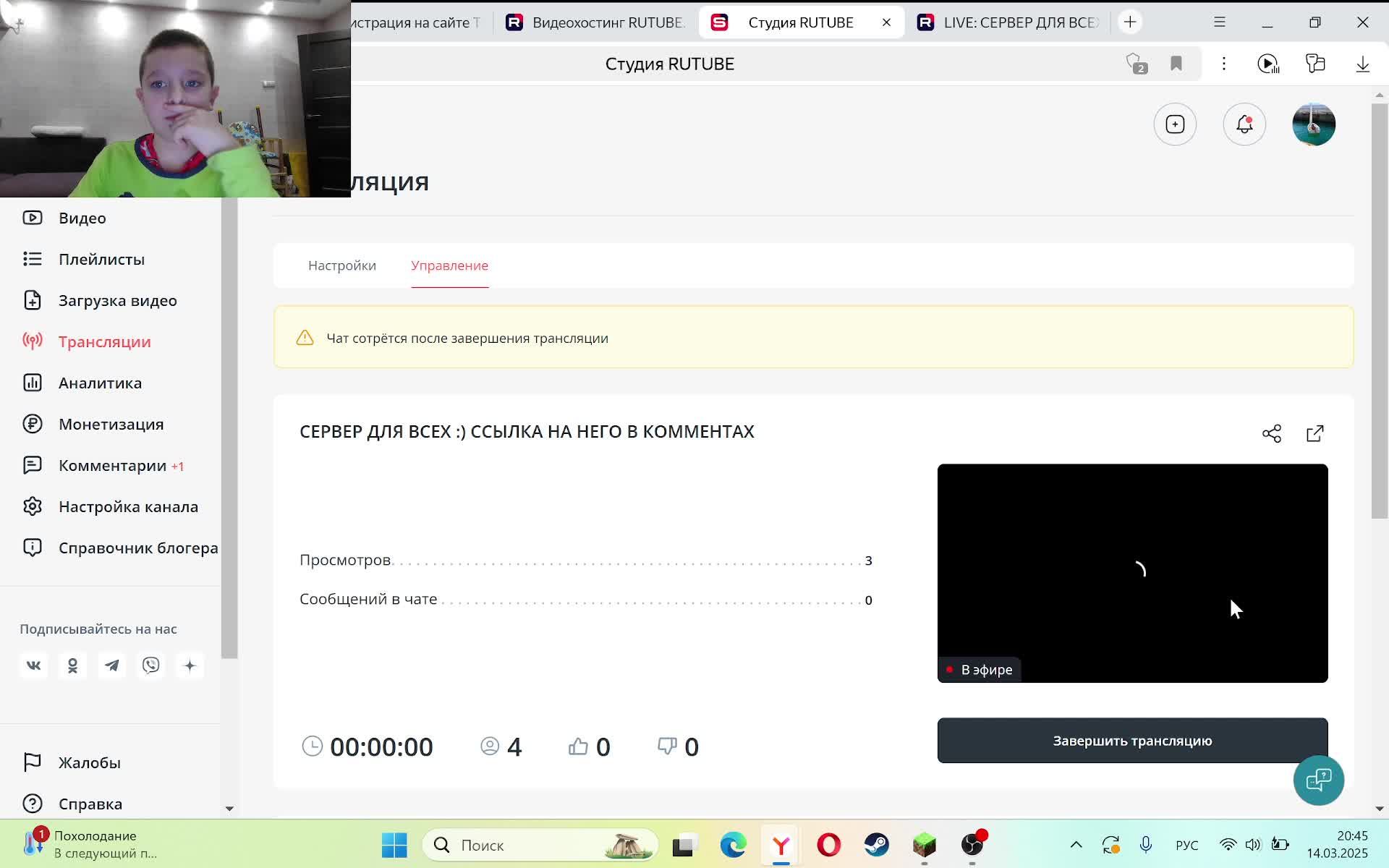Open Аналитика in the sidebar
The width and height of the screenshot is (1389, 868).
pos(100,383)
